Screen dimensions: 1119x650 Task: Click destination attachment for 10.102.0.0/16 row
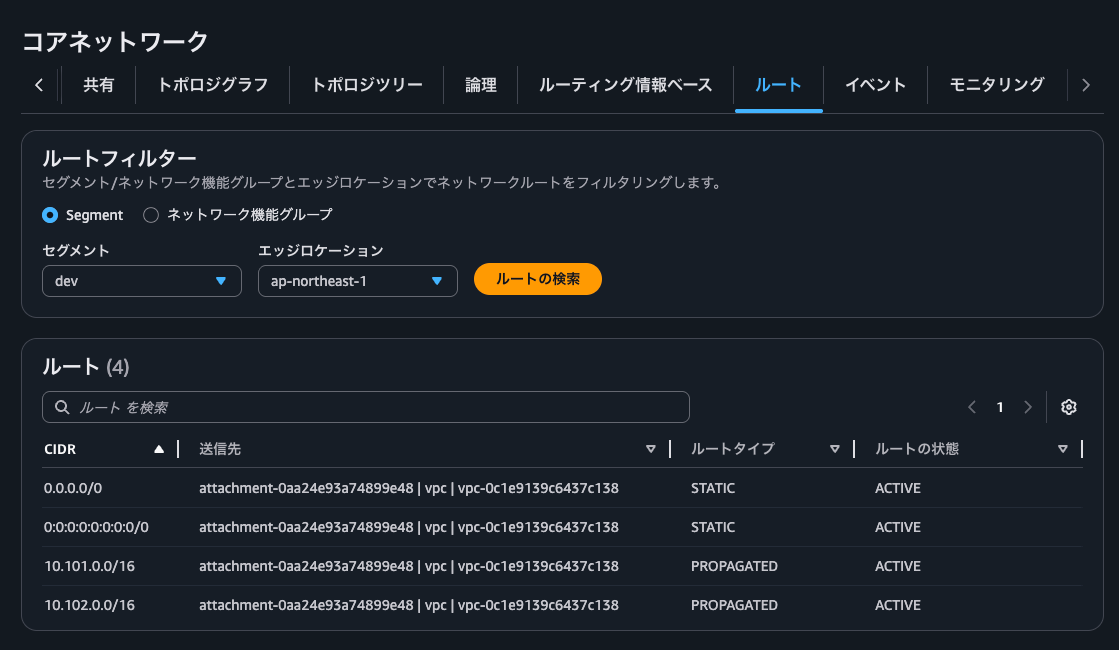click(409, 605)
